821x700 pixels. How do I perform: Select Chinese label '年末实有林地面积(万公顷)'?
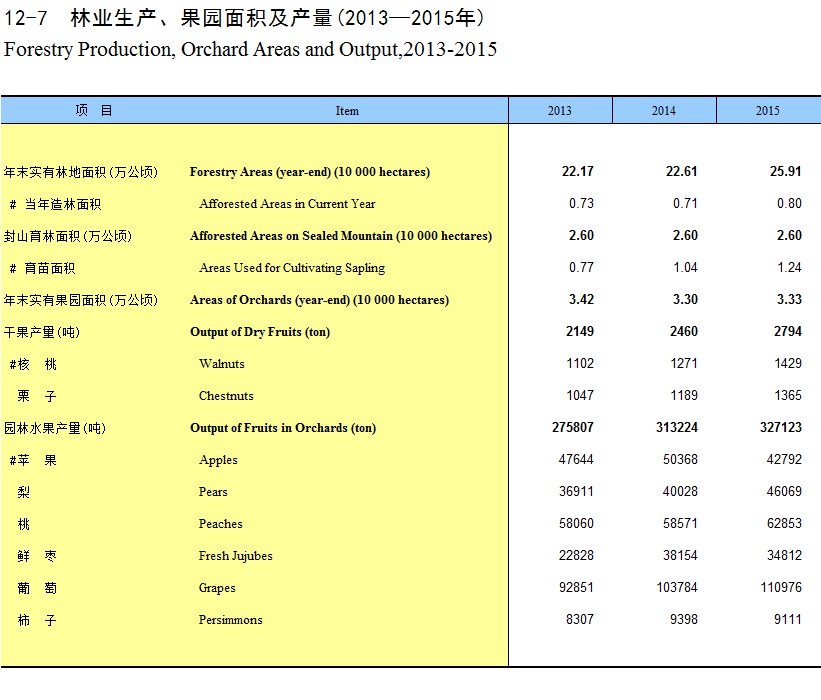pyautogui.click(x=81, y=172)
